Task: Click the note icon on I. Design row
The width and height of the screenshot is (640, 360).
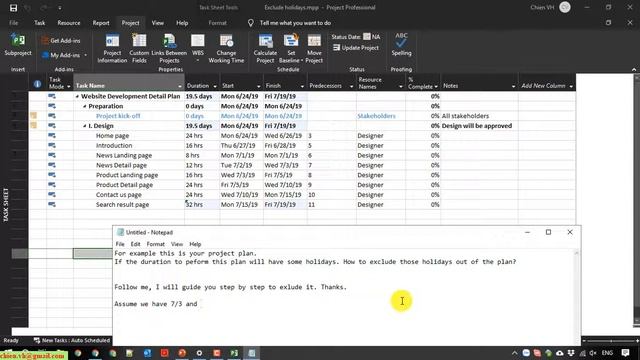Action: point(33,126)
